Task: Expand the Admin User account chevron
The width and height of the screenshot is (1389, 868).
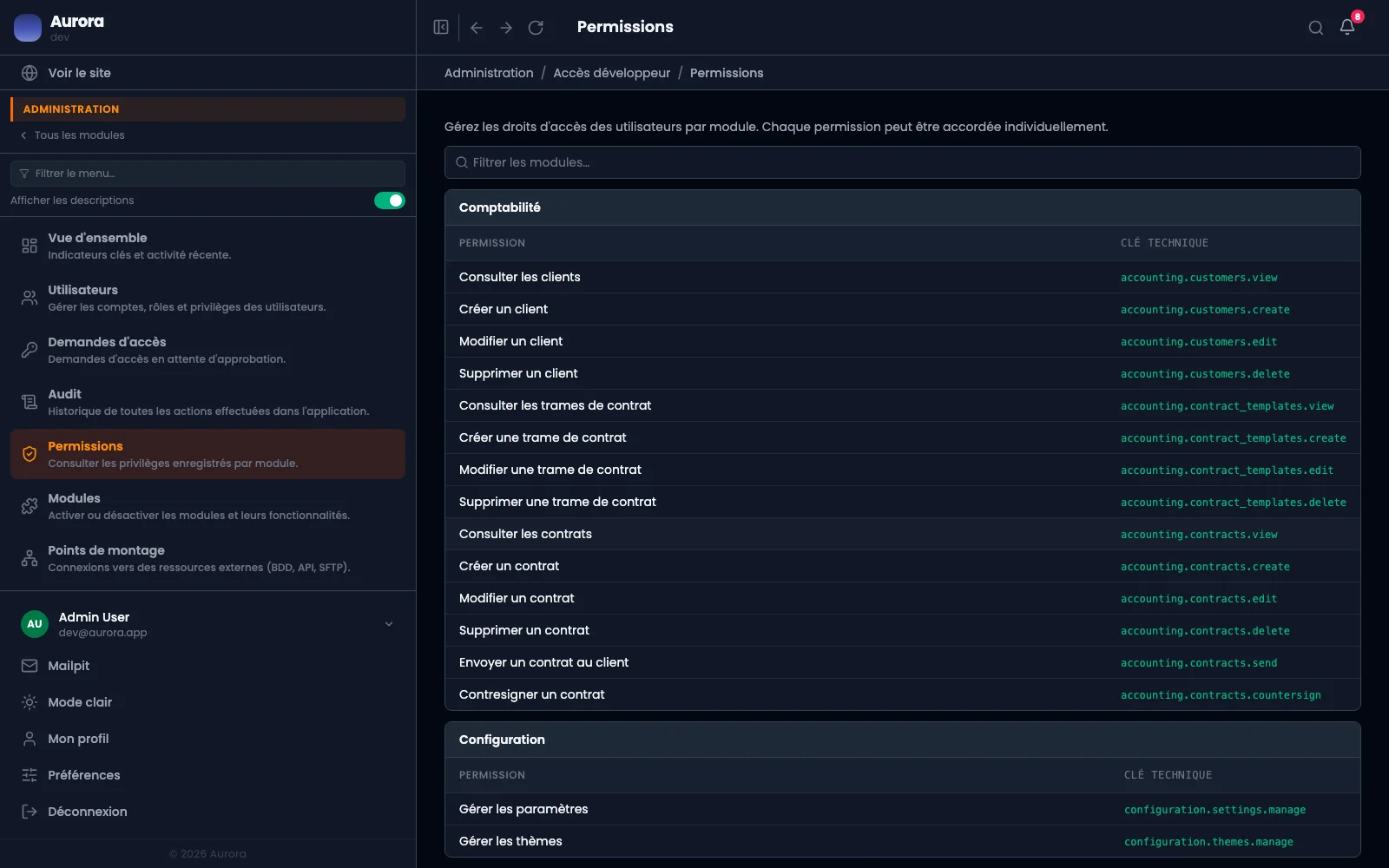Action: tap(389, 624)
